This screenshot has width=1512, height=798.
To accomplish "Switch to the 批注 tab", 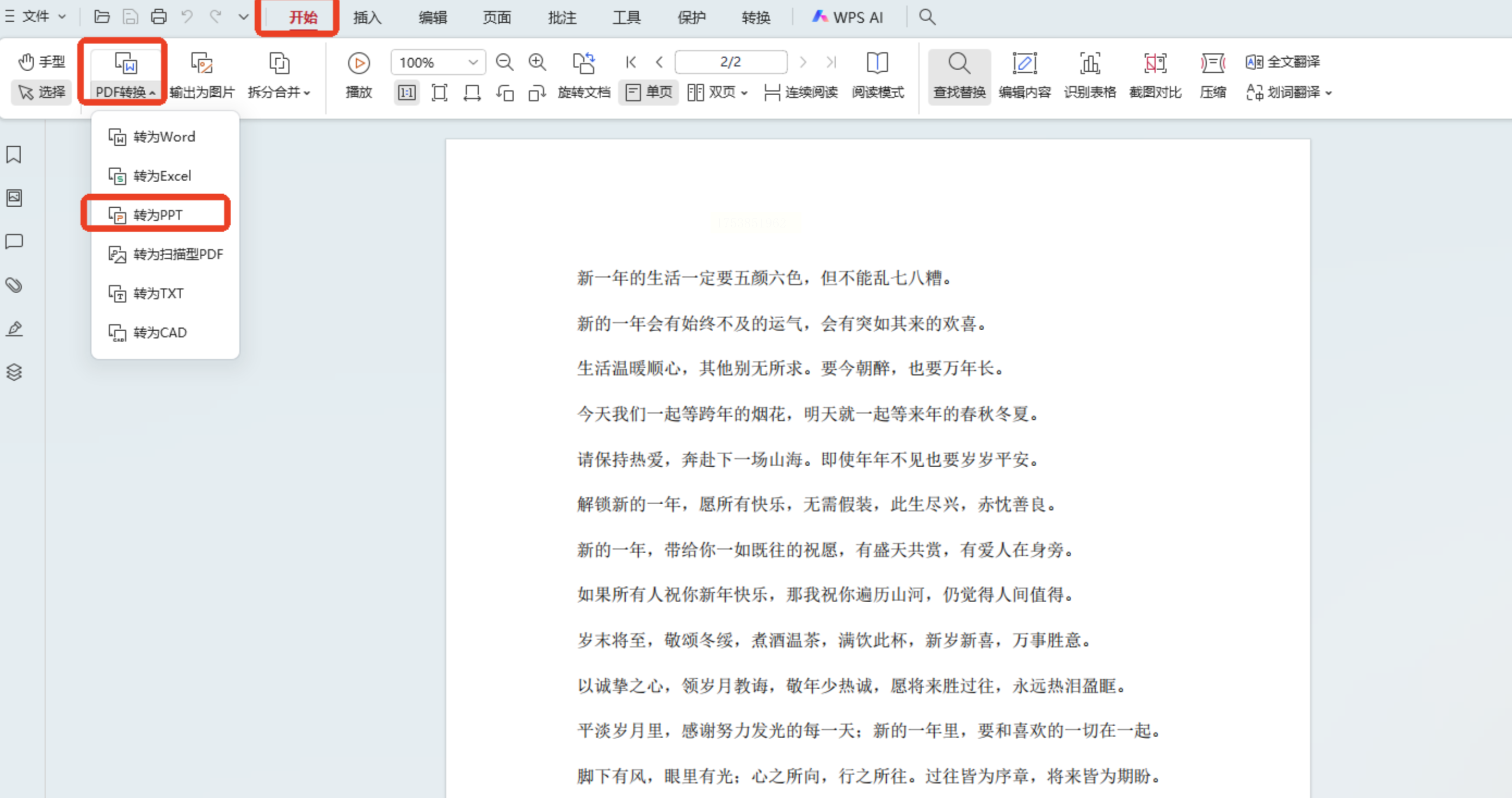I will (x=561, y=17).
